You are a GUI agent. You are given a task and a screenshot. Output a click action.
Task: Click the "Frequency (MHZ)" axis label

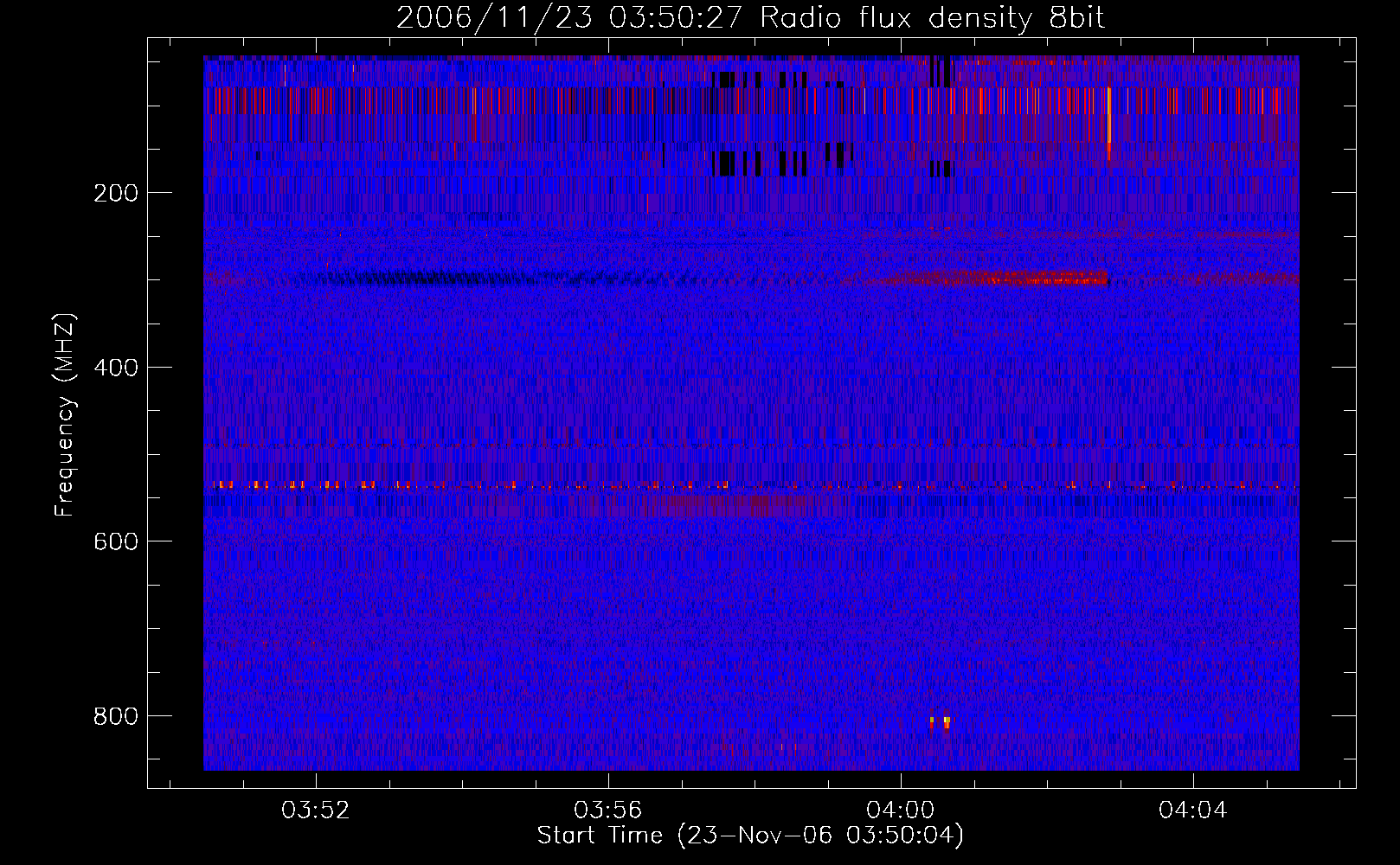(65, 415)
